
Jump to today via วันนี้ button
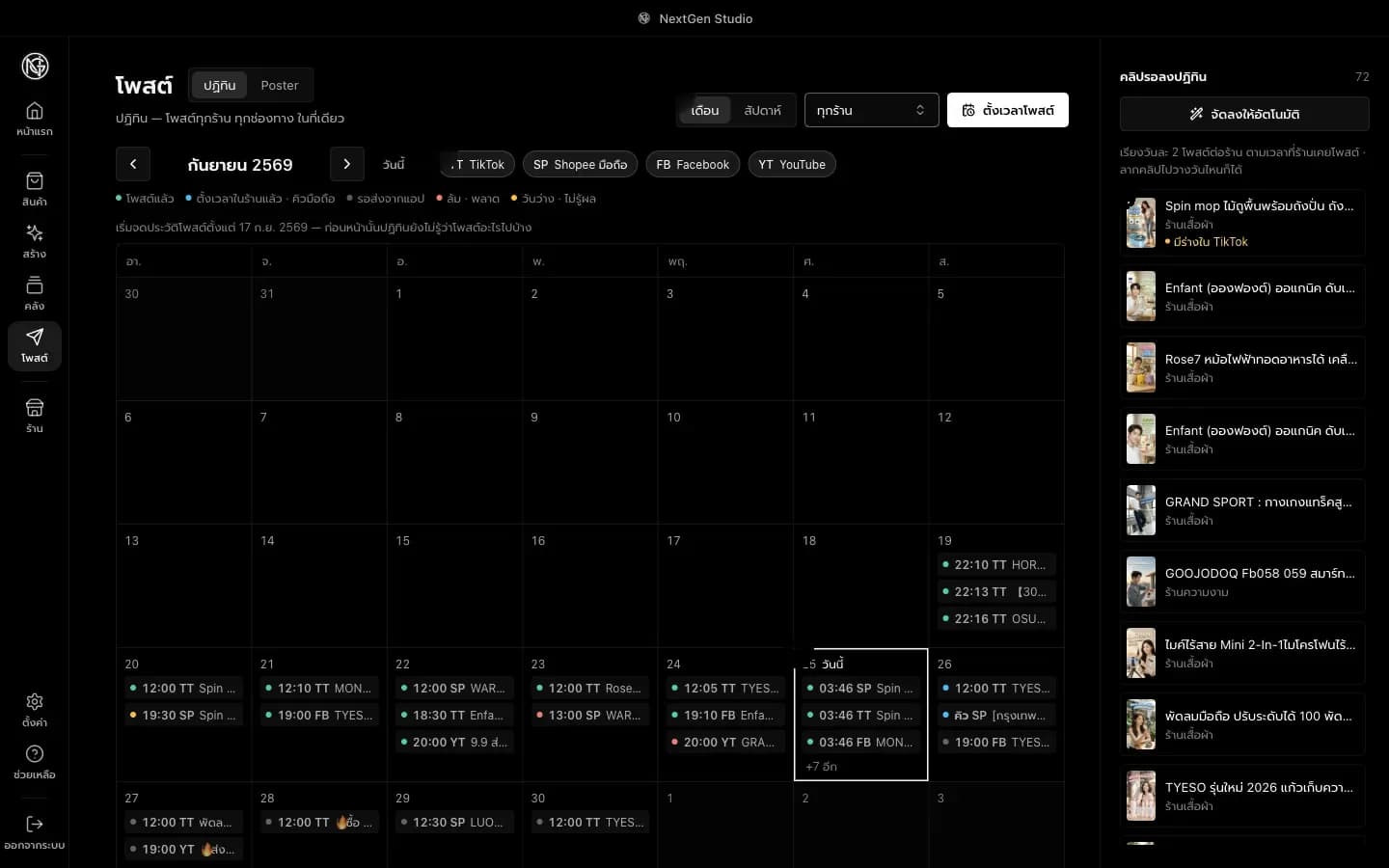[394, 165]
